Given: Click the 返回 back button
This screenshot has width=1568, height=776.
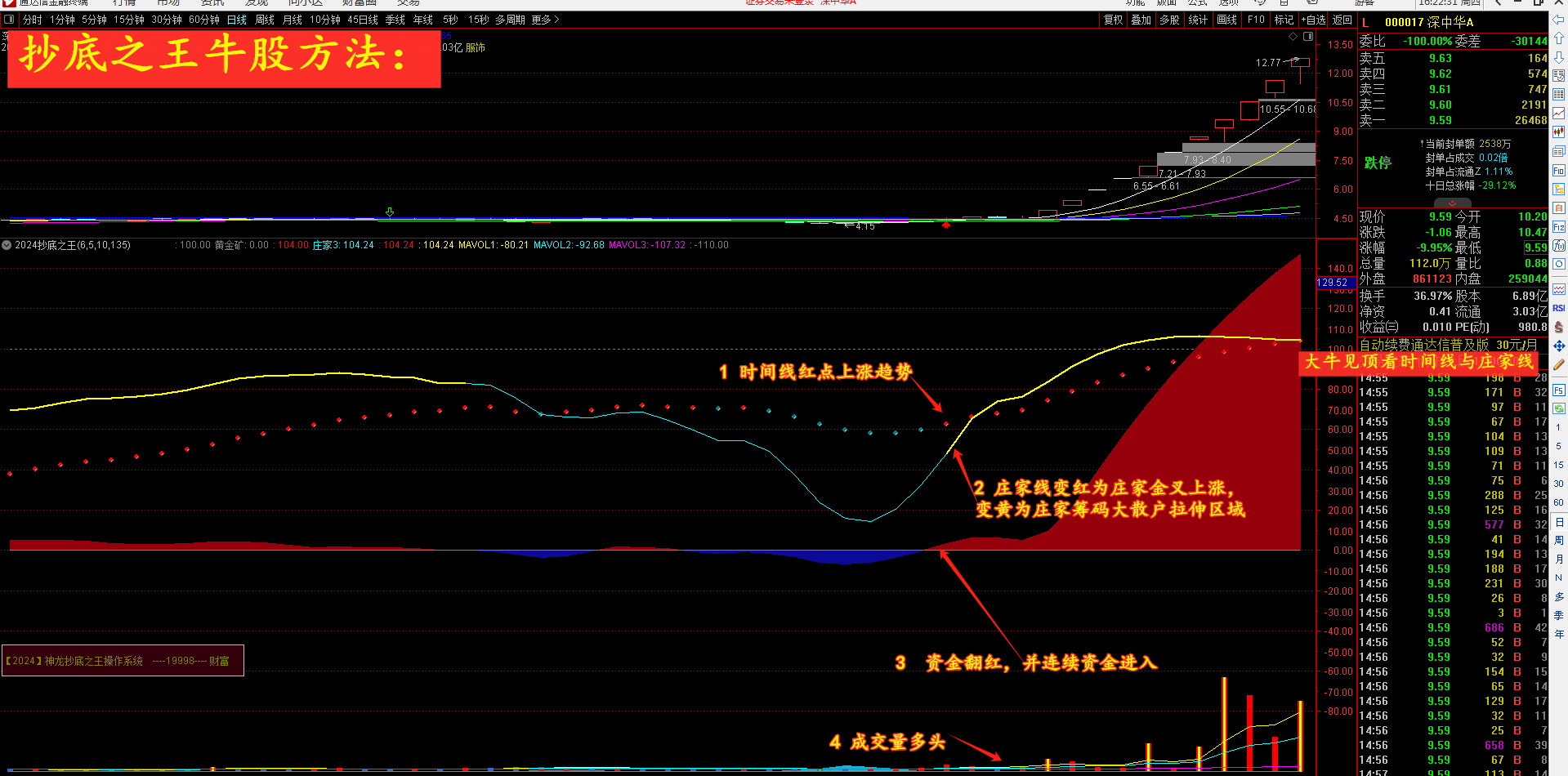Looking at the screenshot, I should coord(1342,20).
